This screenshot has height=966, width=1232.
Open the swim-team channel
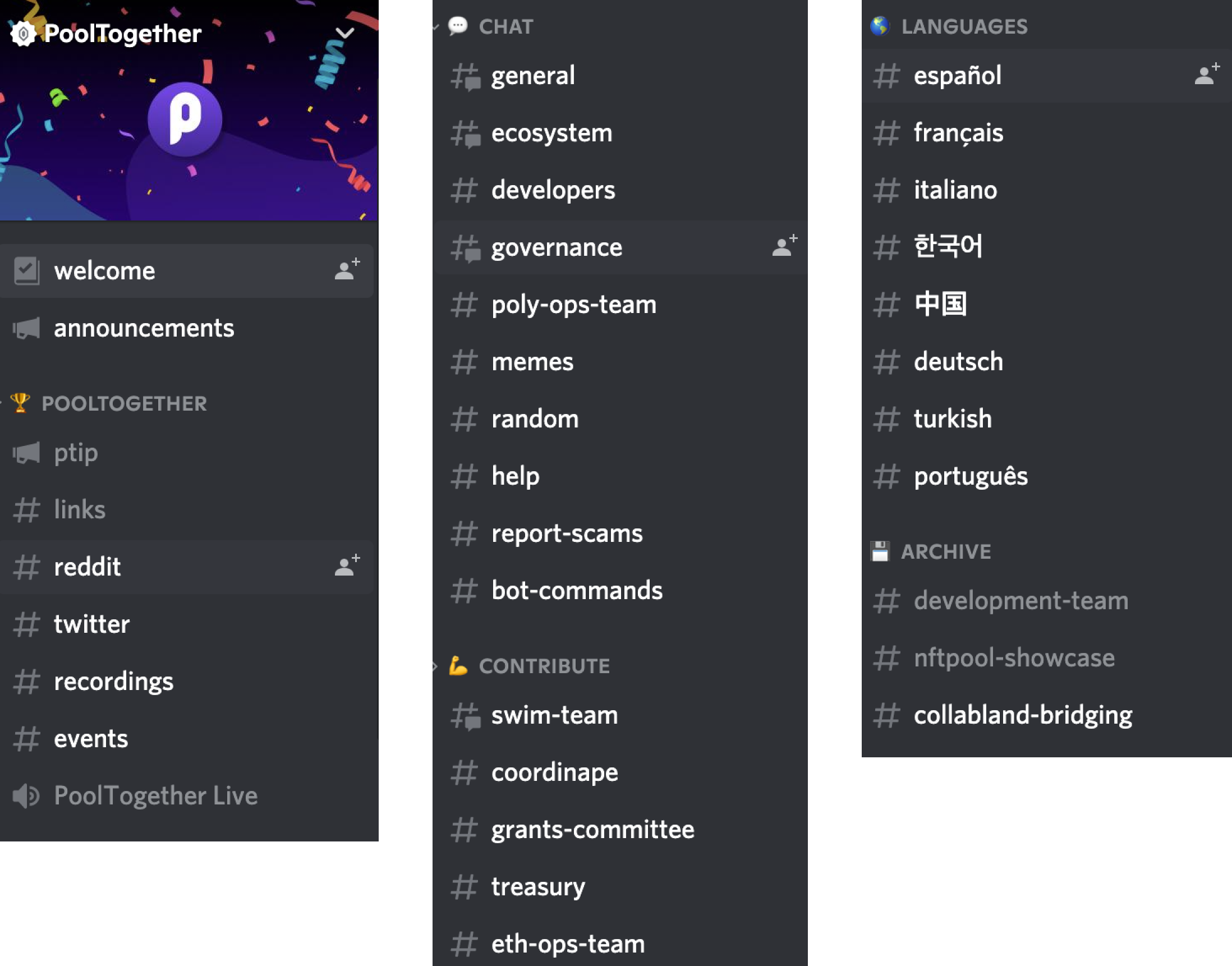(621, 715)
